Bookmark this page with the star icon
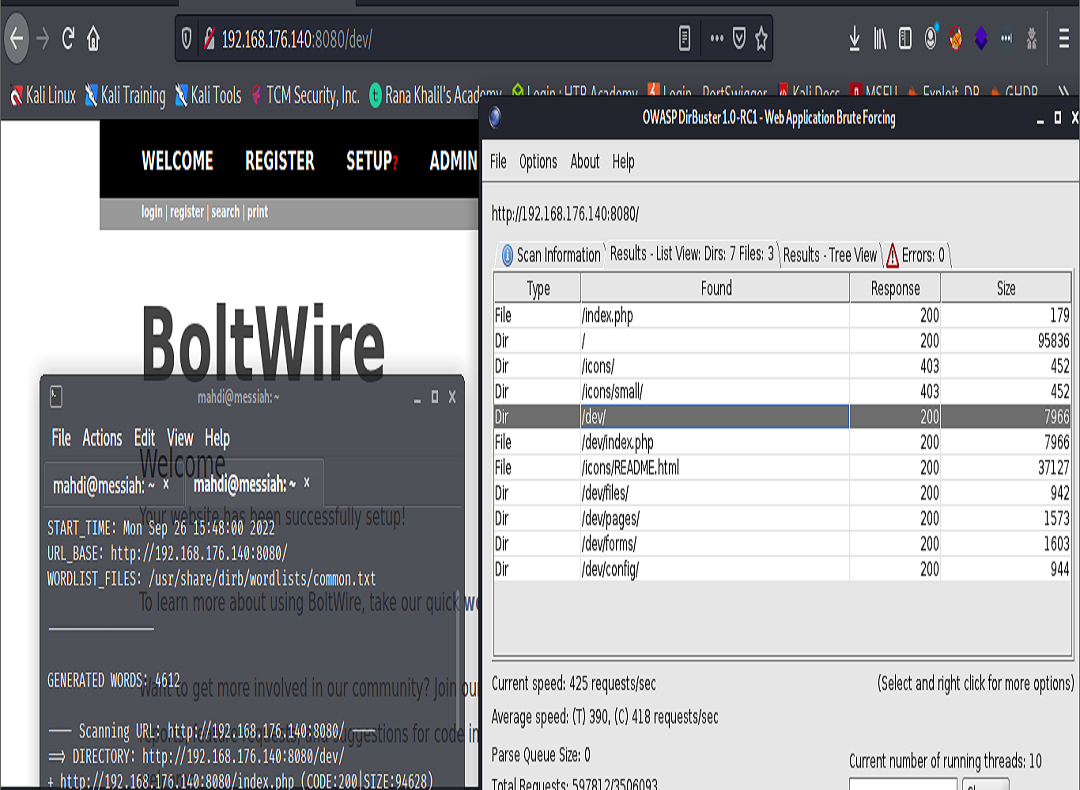 pyautogui.click(x=761, y=39)
